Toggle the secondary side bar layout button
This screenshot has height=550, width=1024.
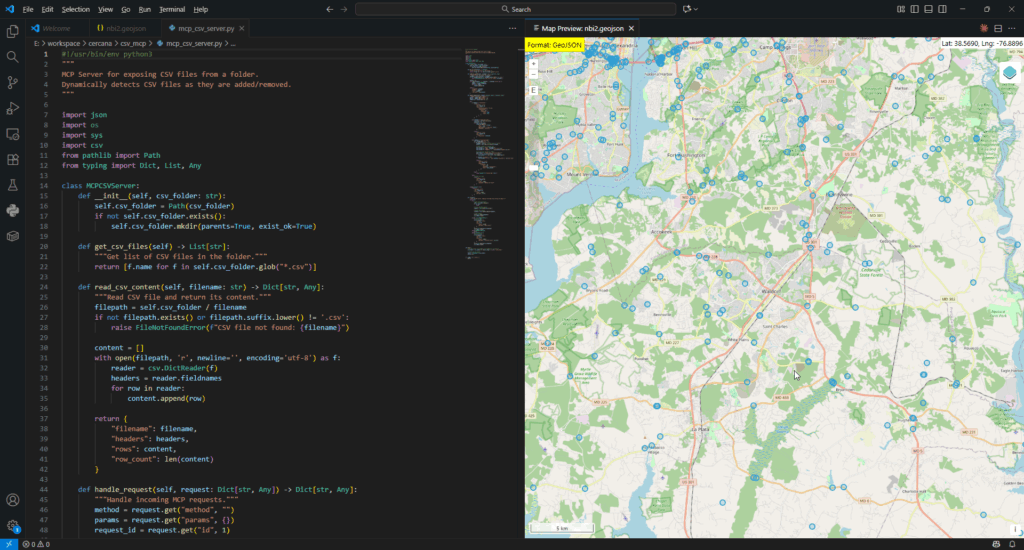pyautogui.click(x=942, y=9)
